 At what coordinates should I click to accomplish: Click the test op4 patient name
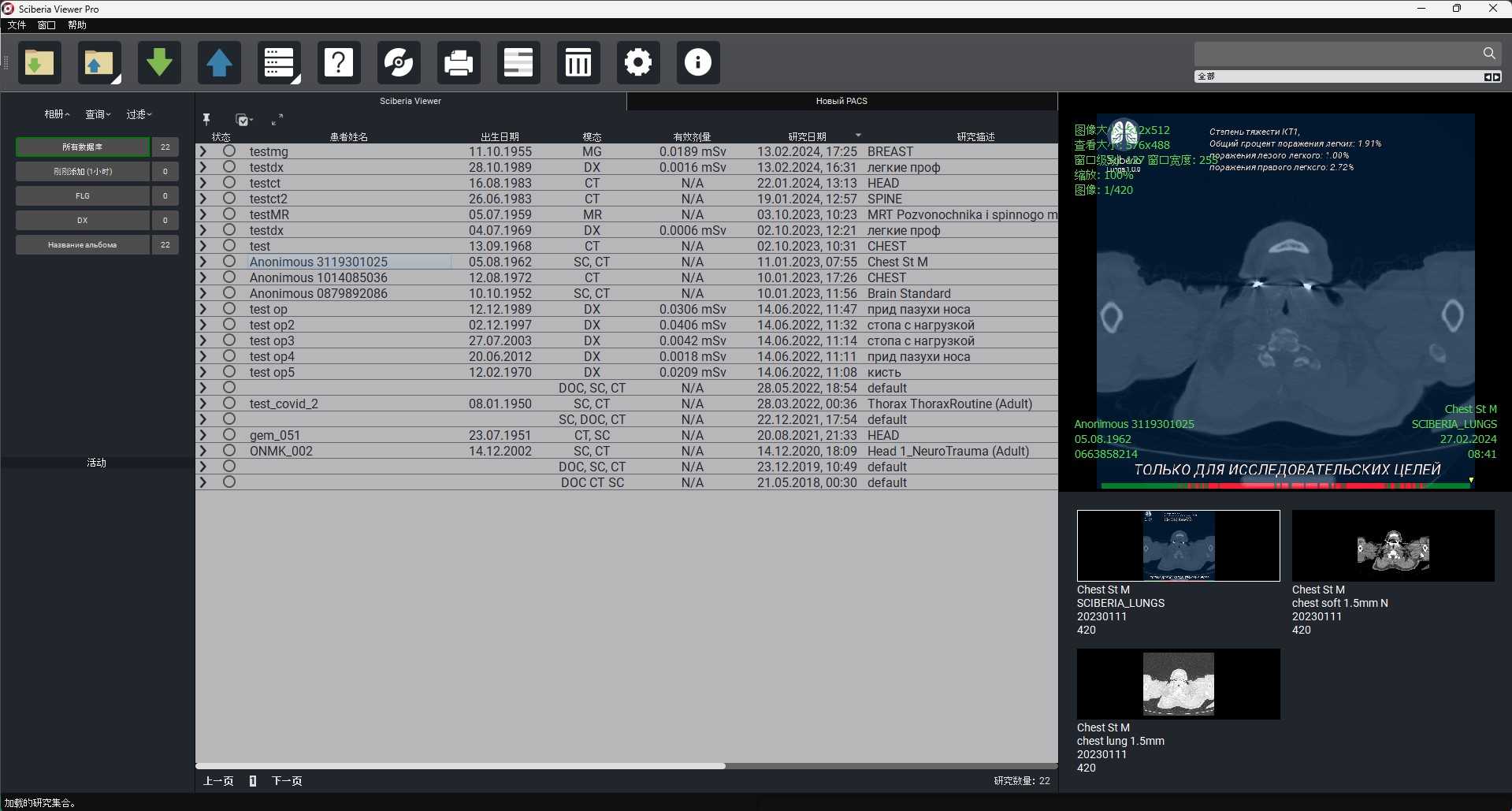coord(272,356)
